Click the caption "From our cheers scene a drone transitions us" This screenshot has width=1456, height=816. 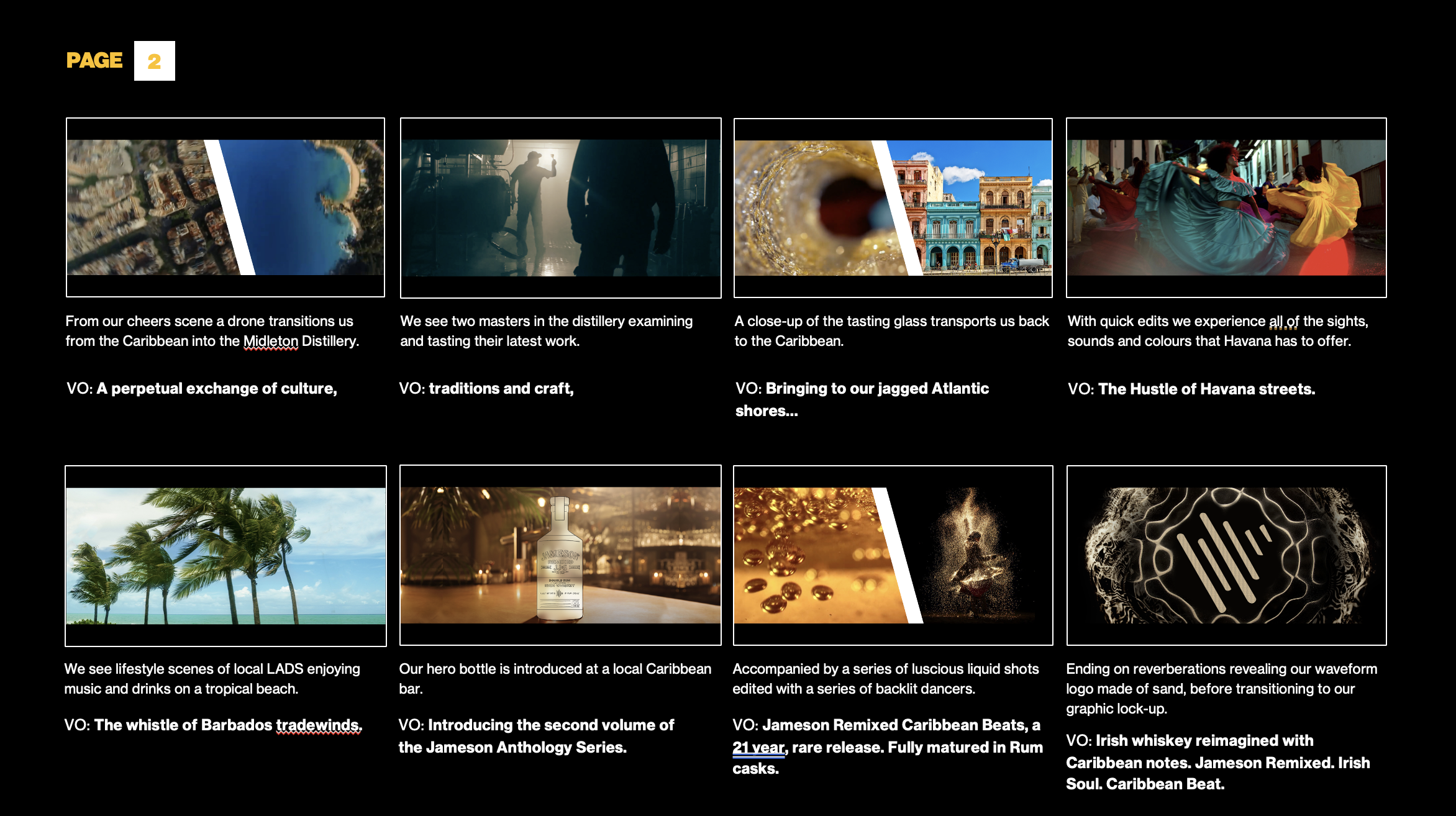tap(212, 331)
